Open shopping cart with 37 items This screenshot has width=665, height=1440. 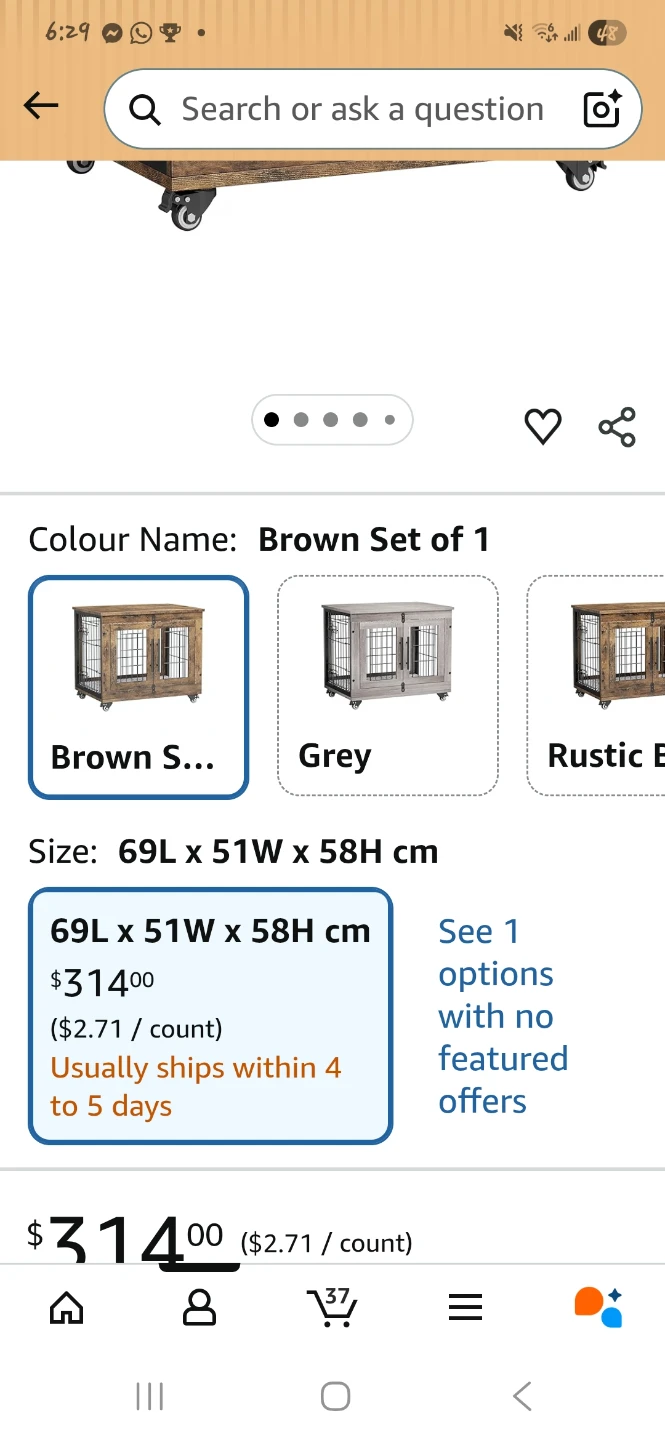[332, 1307]
